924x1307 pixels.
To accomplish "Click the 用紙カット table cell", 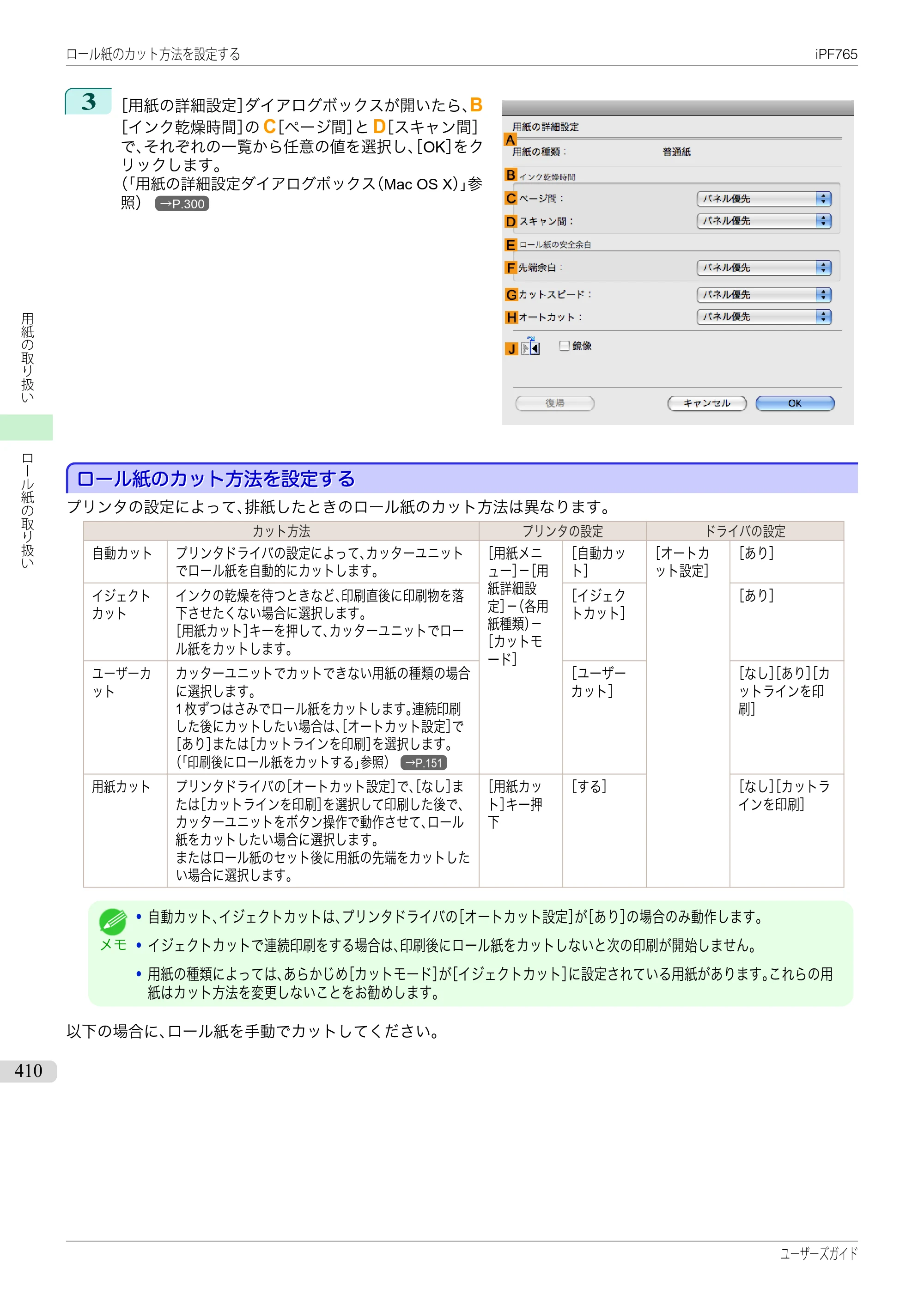I will point(125,831).
